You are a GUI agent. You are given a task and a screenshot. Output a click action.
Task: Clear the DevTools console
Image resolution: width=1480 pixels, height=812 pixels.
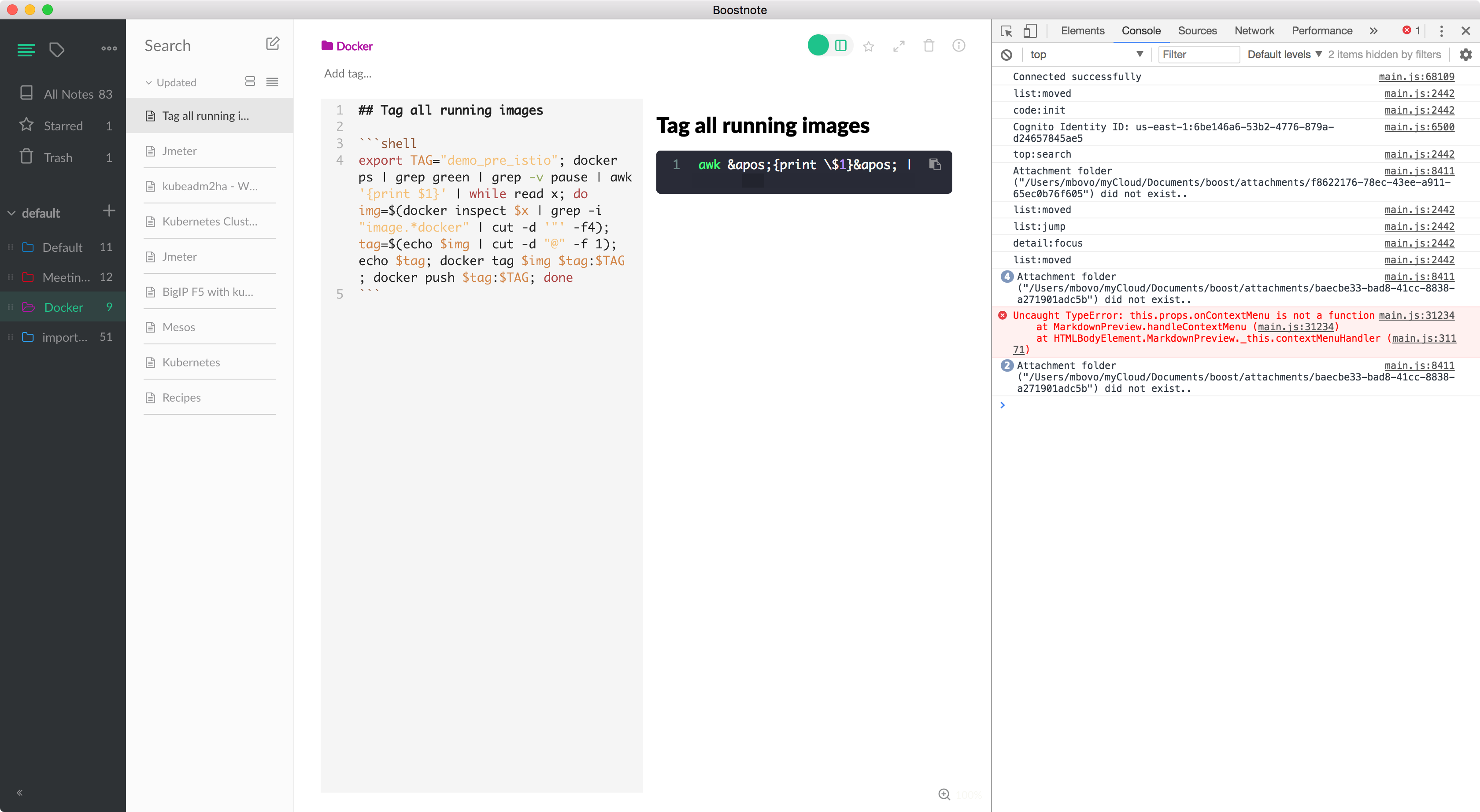(x=1006, y=55)
